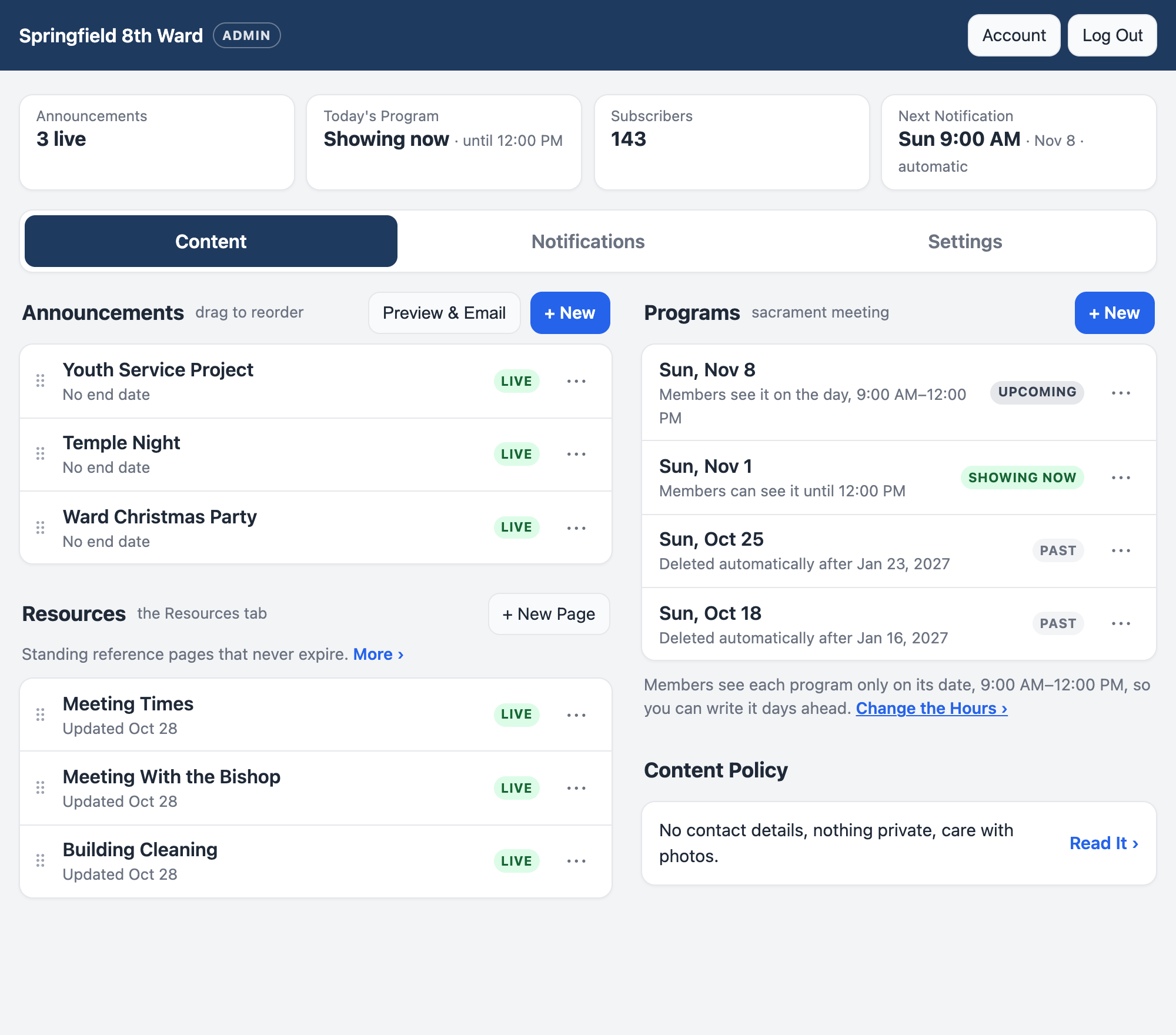
Task: Select the Ward Christmas Party announcement title
Action: pyautogui.click(x=159, y=516)
